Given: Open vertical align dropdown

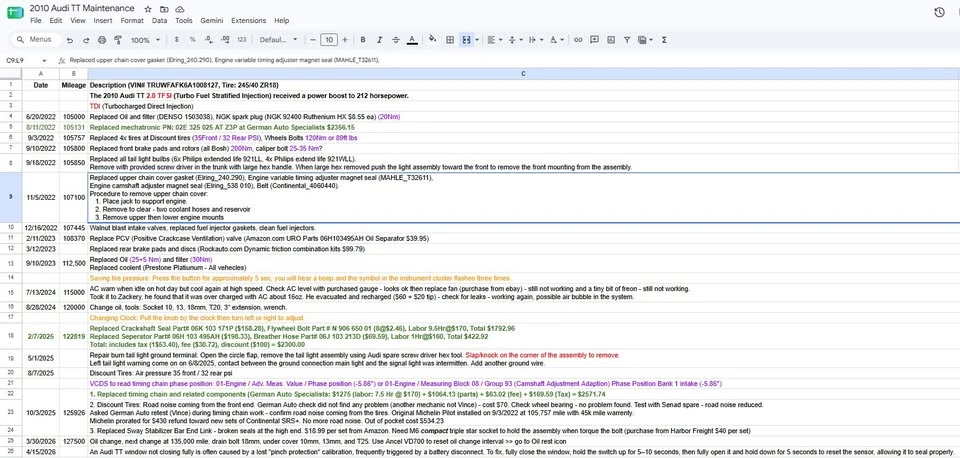Looking at the screenshot, I should point(516,40).
